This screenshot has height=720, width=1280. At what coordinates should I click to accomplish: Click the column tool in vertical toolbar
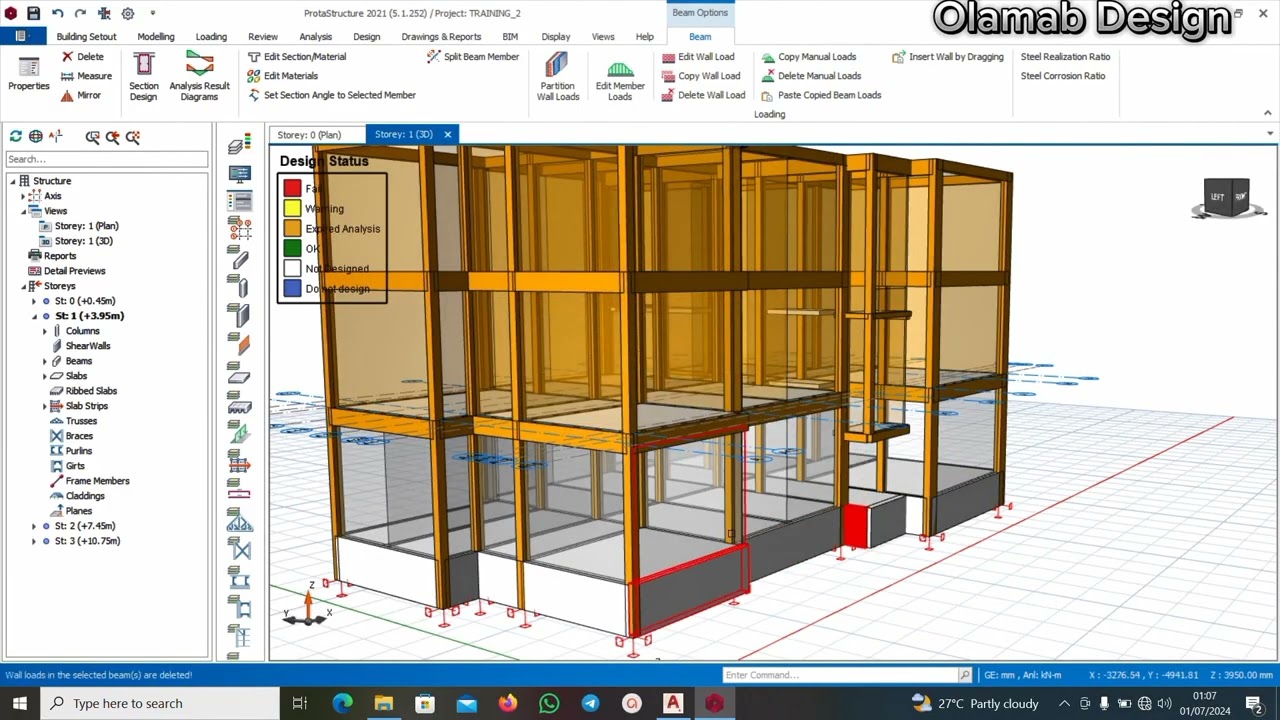(x=239, y=288)
